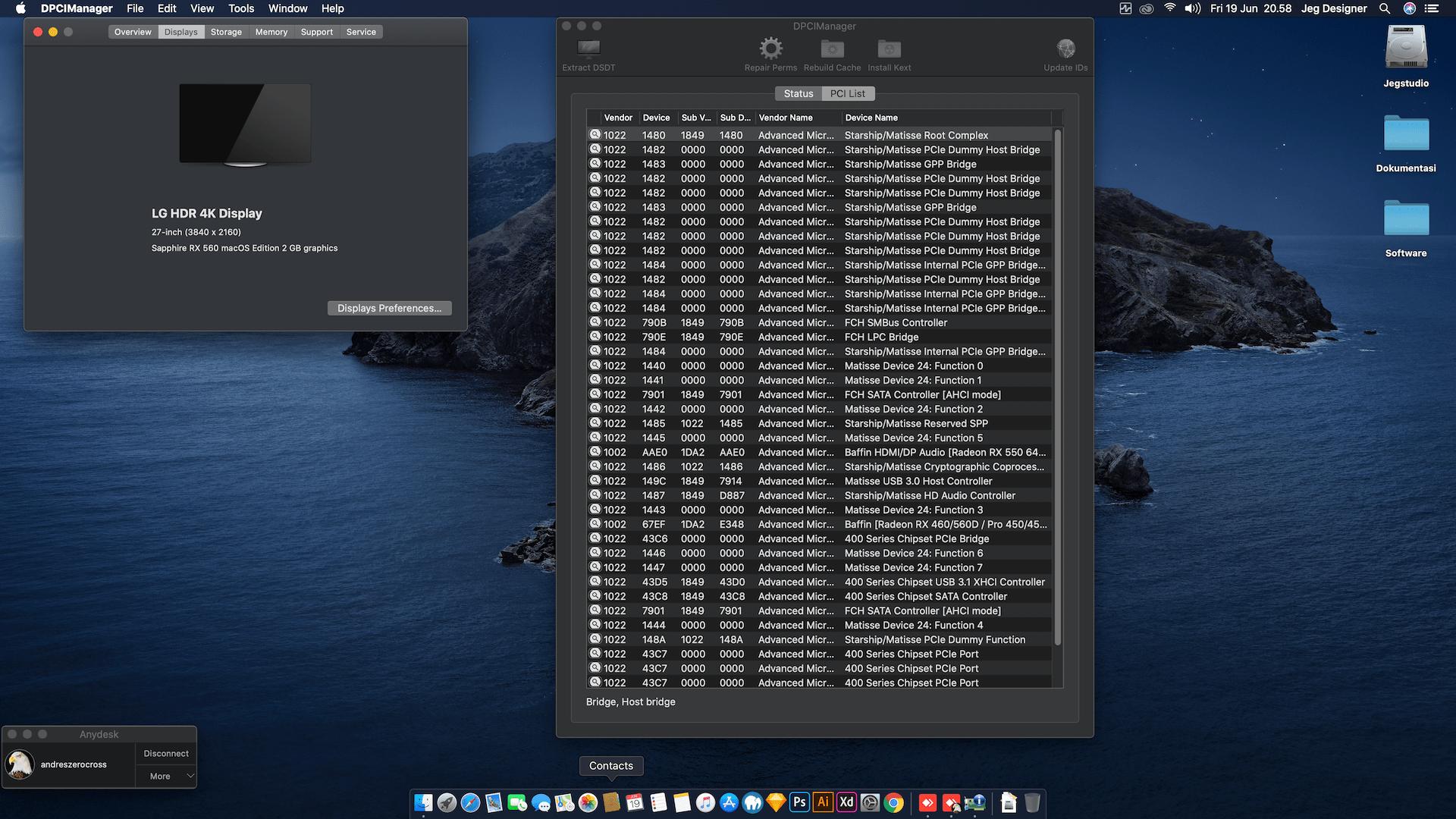
Task: Launch Adobe Illustrator from the dock
Action: (x=823, y=802)
